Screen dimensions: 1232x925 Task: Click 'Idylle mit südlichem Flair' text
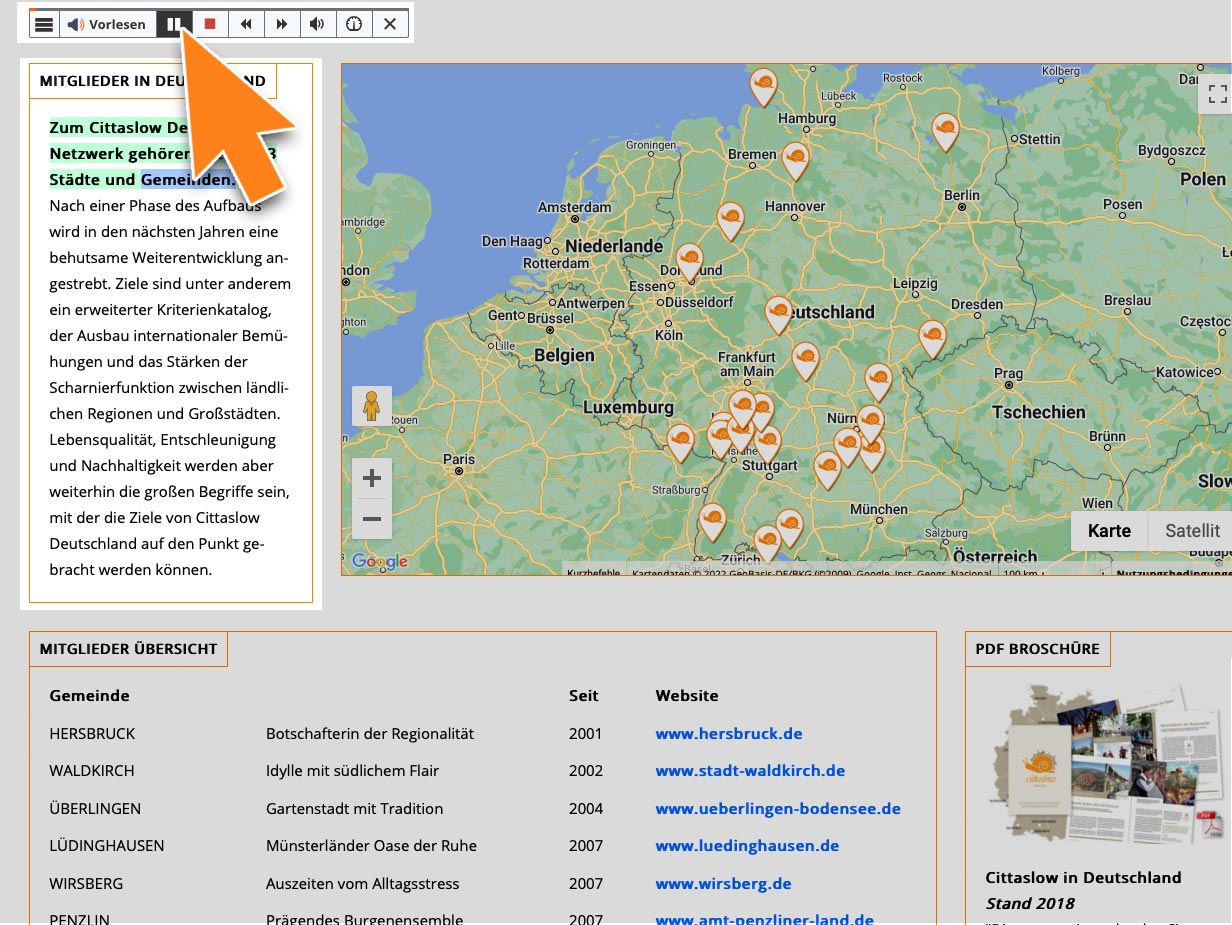tap(352, 771)
